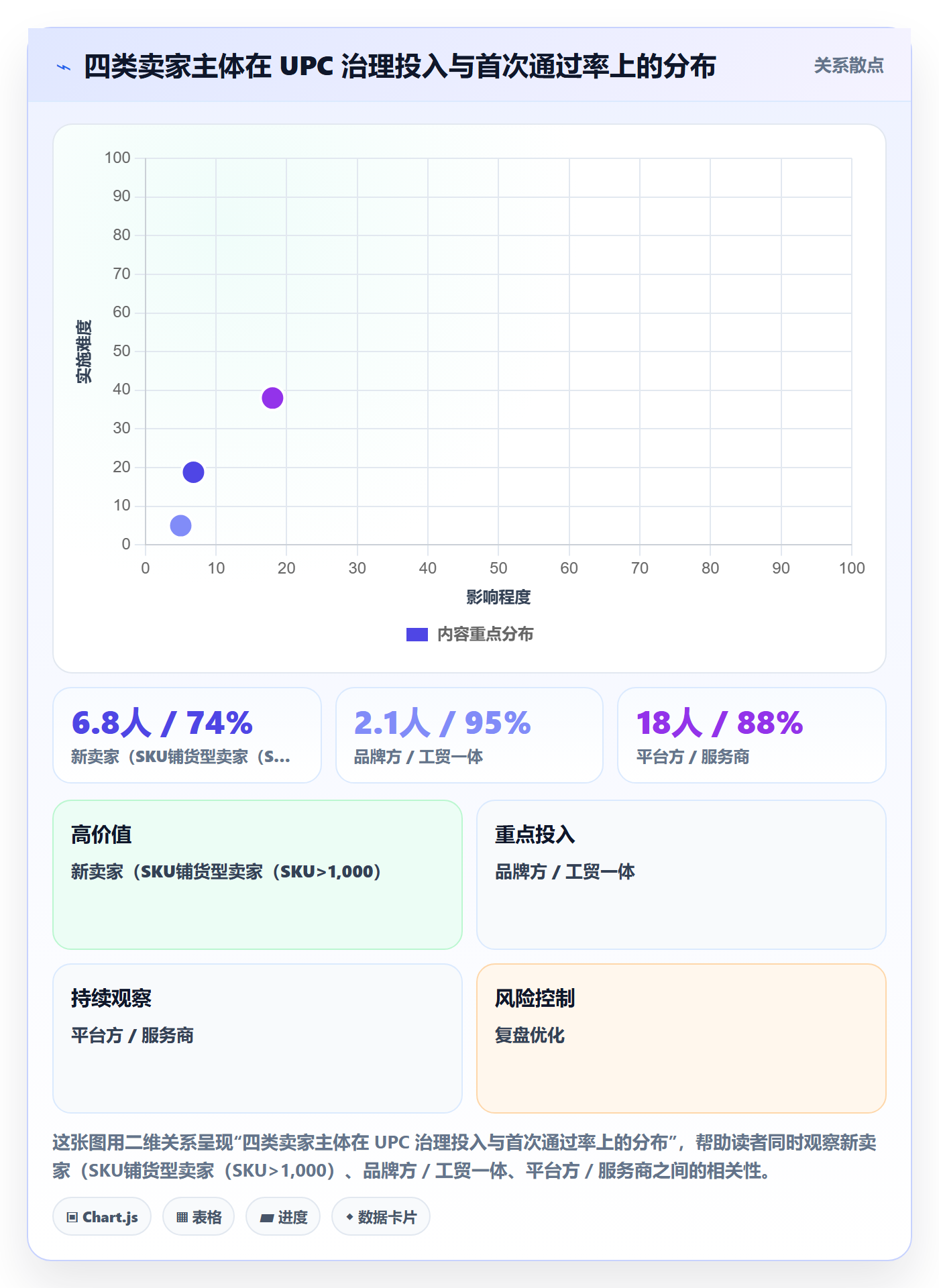Click 品牌方 / 工贸一体 under 2.1人 card
Screen dimensions: 939x1288
tap(419, 757)
